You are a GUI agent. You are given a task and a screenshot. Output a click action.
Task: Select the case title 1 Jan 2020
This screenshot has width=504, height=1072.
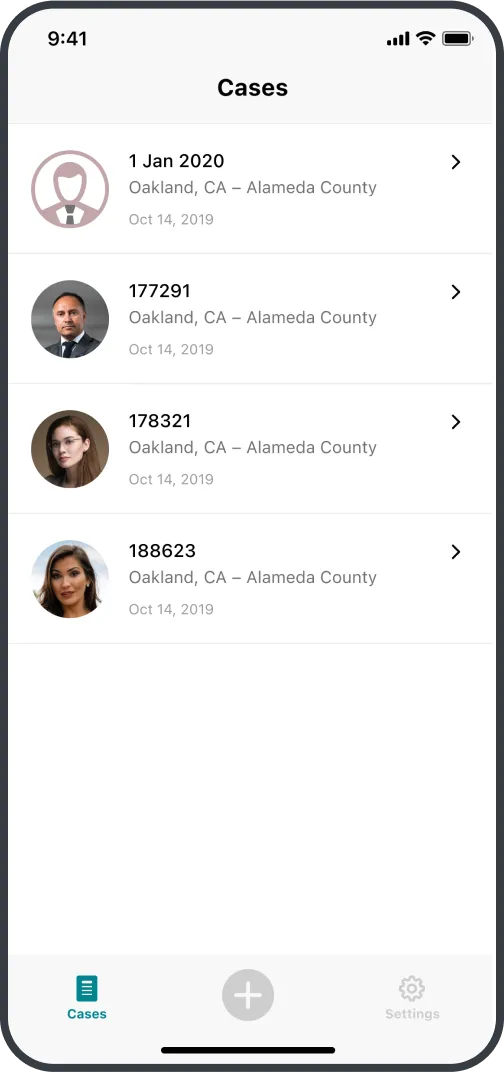pos(176,161)
